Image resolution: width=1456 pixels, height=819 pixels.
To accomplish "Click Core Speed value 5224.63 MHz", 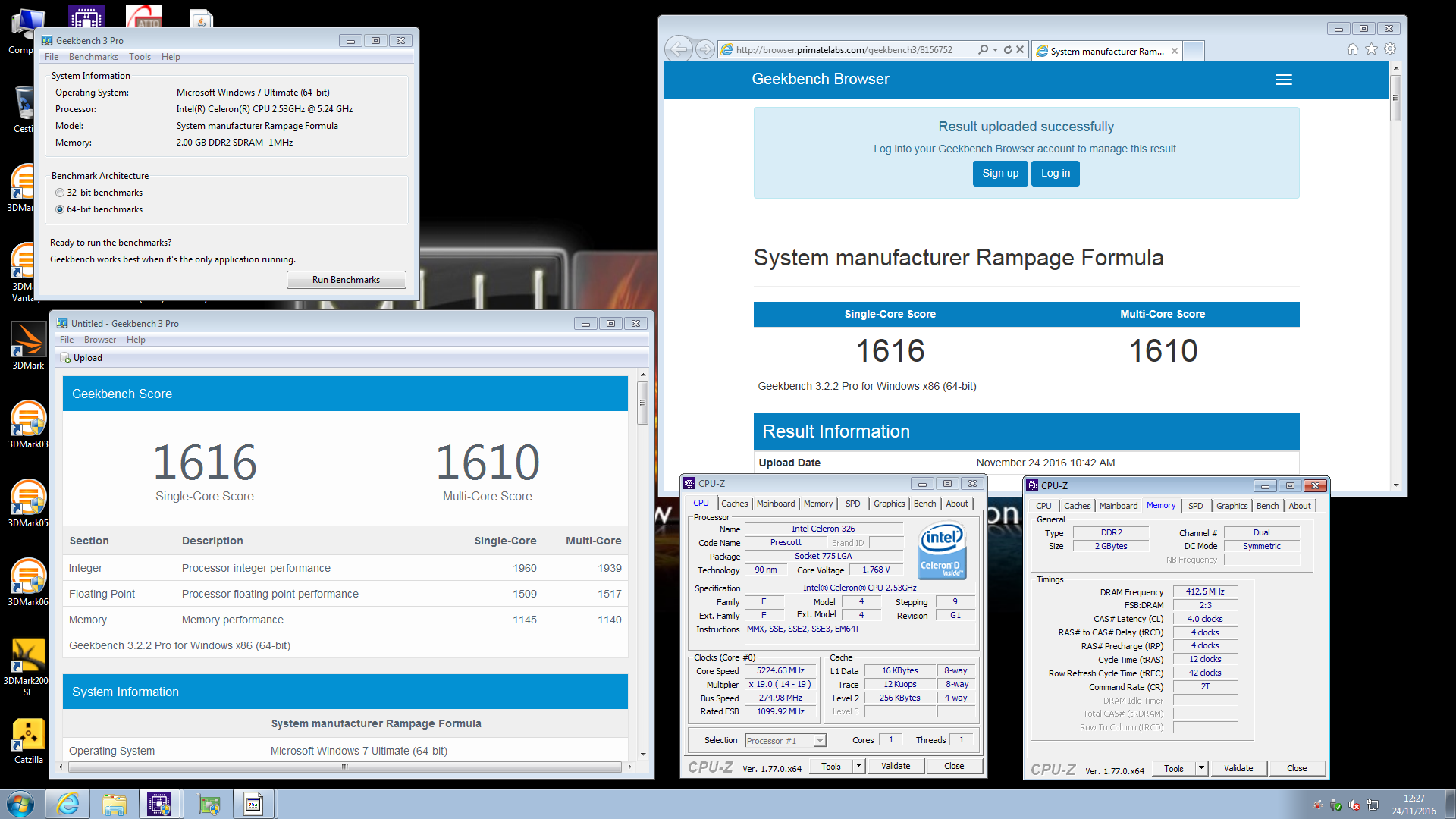I will [780, 670].
